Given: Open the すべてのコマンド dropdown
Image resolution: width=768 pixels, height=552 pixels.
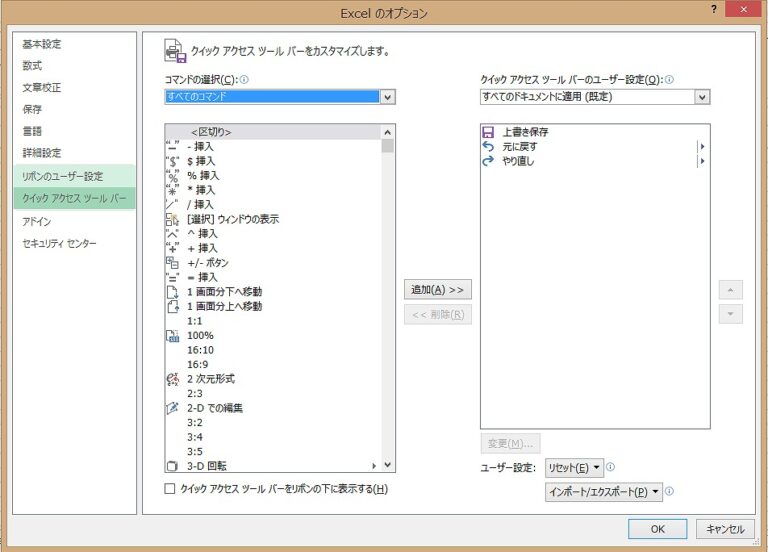Looking at the screenshot, I should tap(388, 97).
